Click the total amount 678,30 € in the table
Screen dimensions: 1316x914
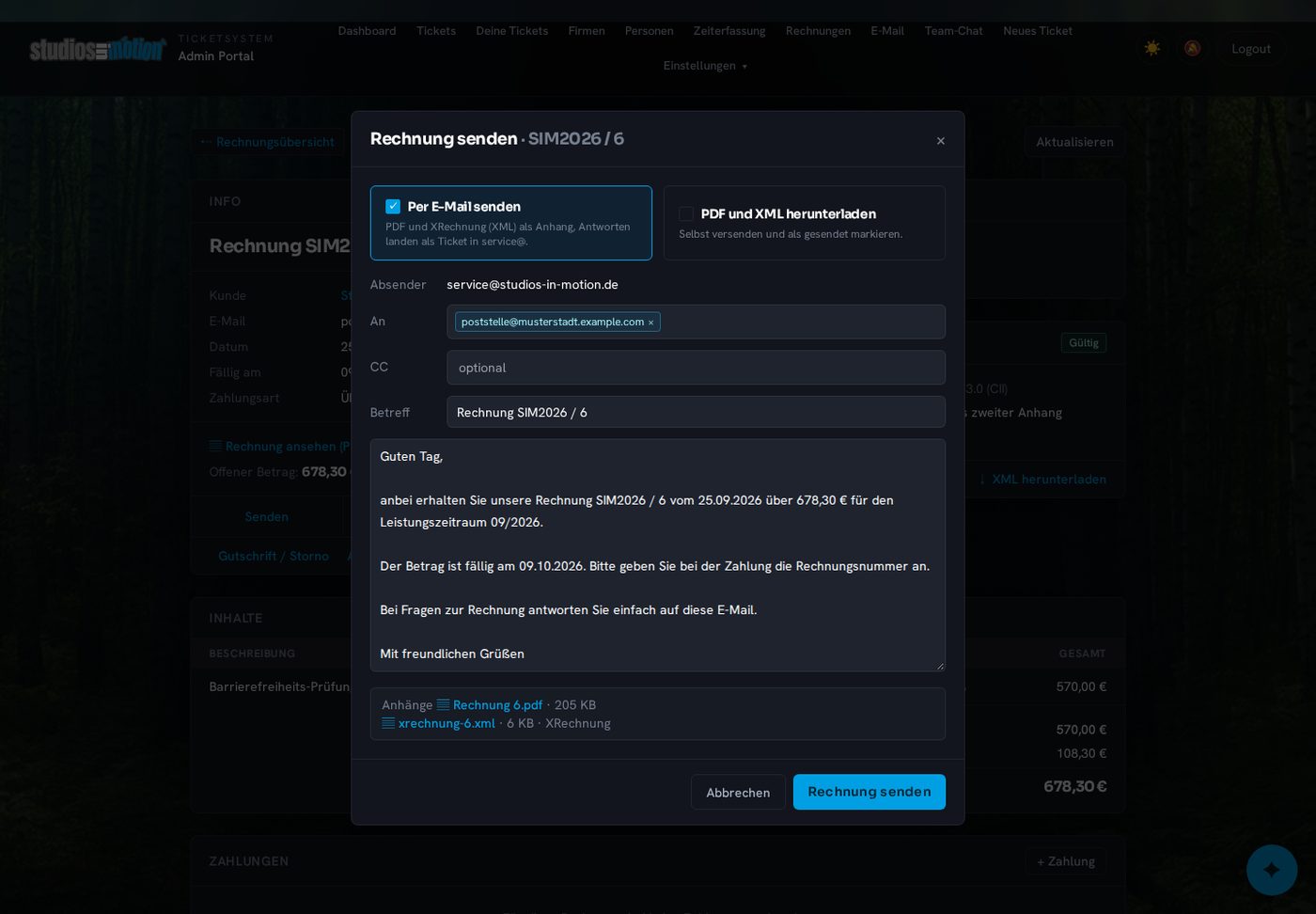click(1074, 786)
